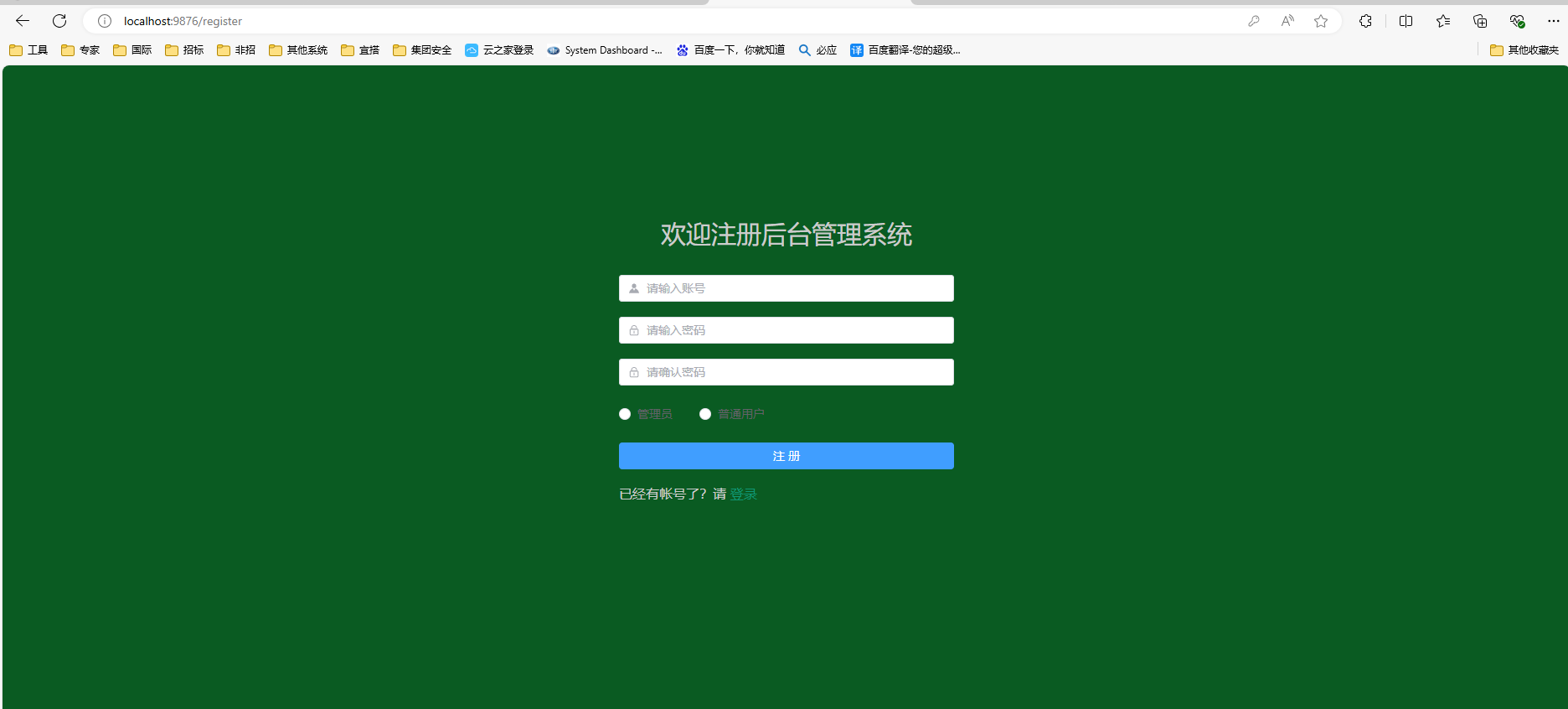Select the 管理员 radio button
1568x709 pixels.
pos(625,414)
